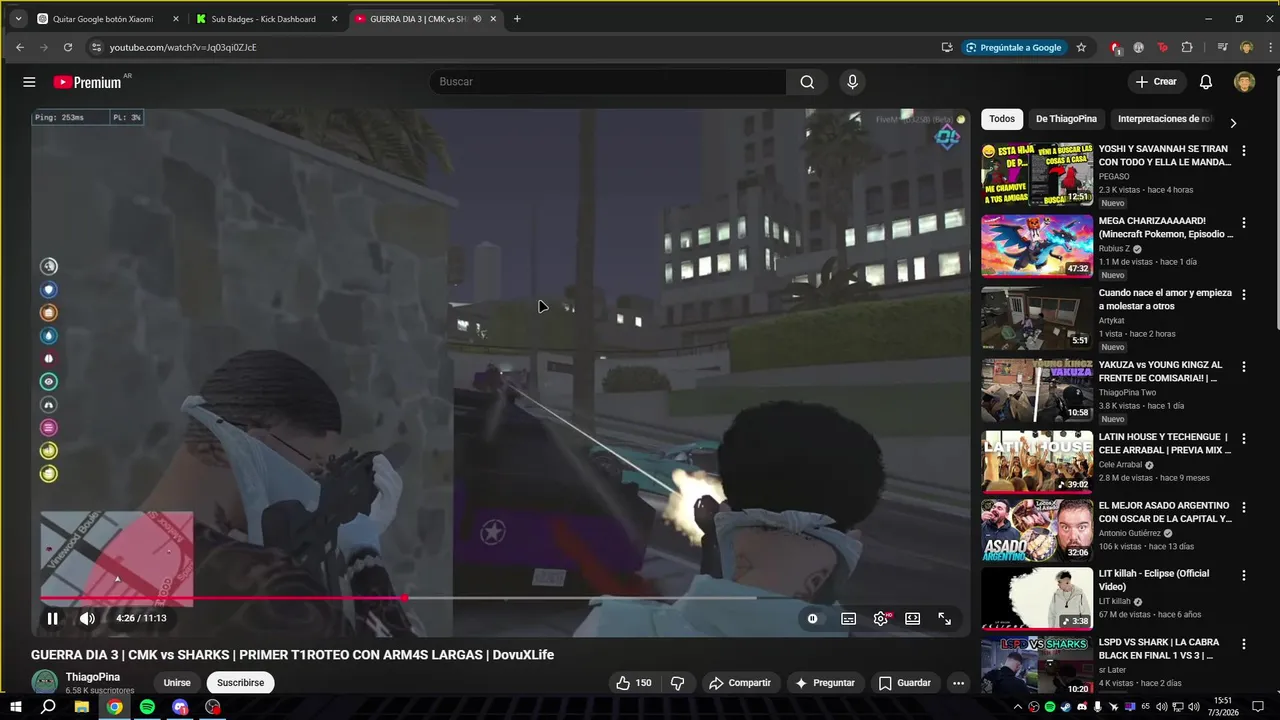This screenshot has height=720, width=1280.
Task: Open the ThiagoPina channel name link
Action: 93,677
